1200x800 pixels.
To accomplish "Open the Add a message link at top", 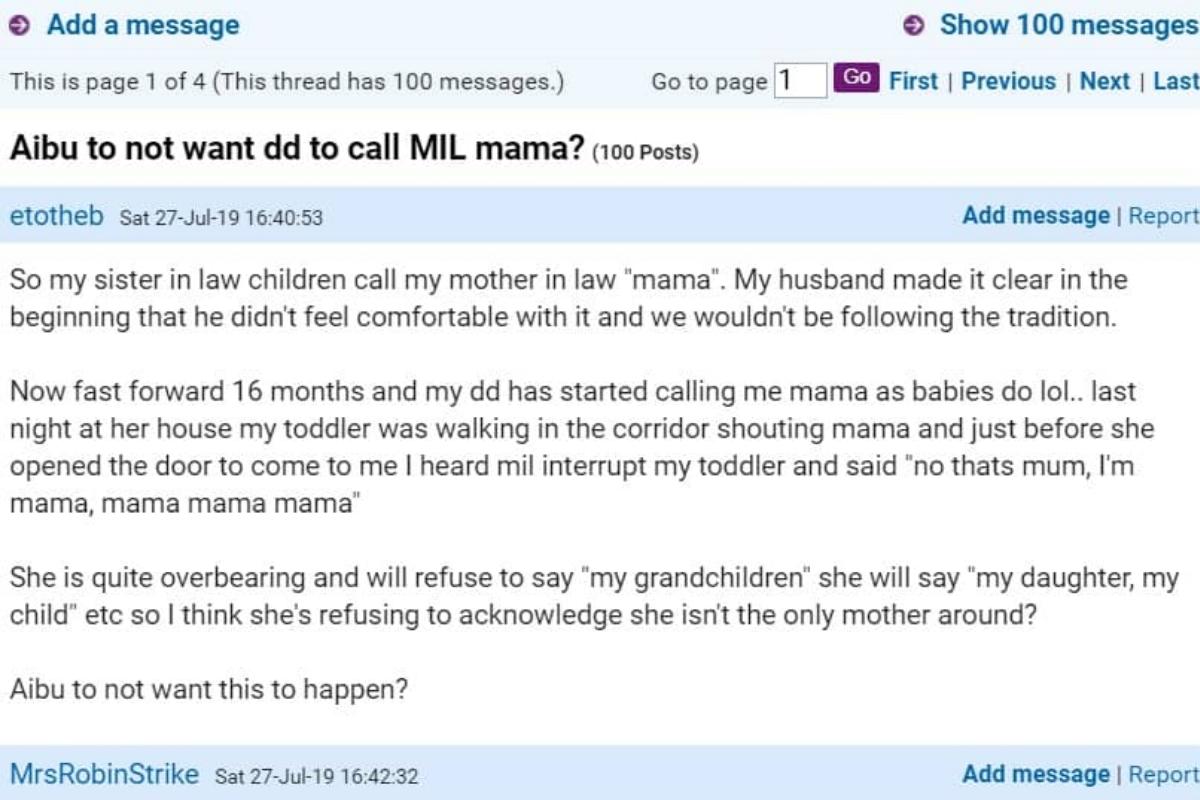I will point(142,26).
